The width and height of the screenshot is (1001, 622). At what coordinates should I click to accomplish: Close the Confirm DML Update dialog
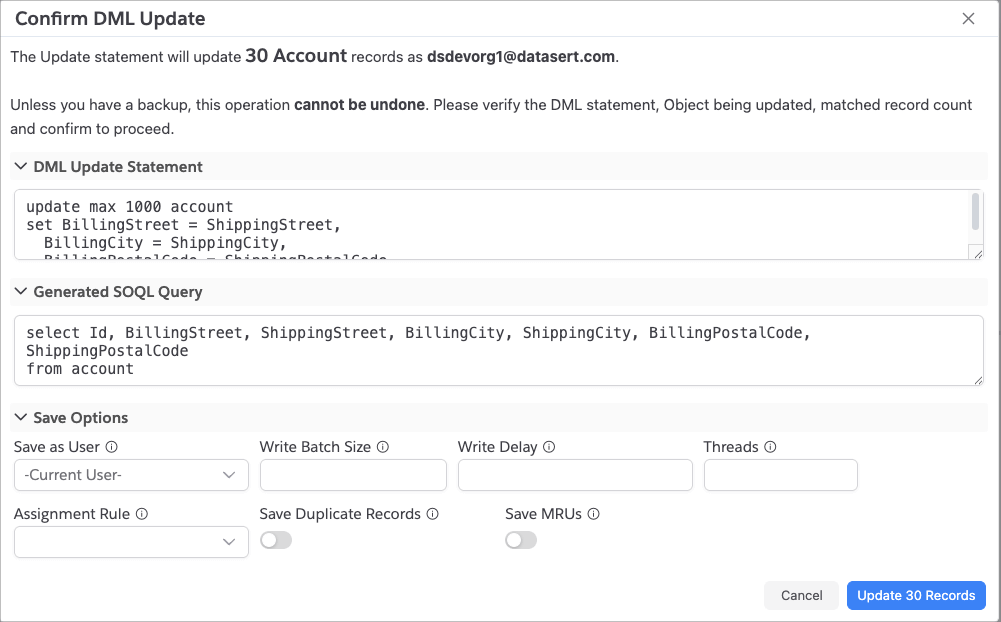pos(968,19)
